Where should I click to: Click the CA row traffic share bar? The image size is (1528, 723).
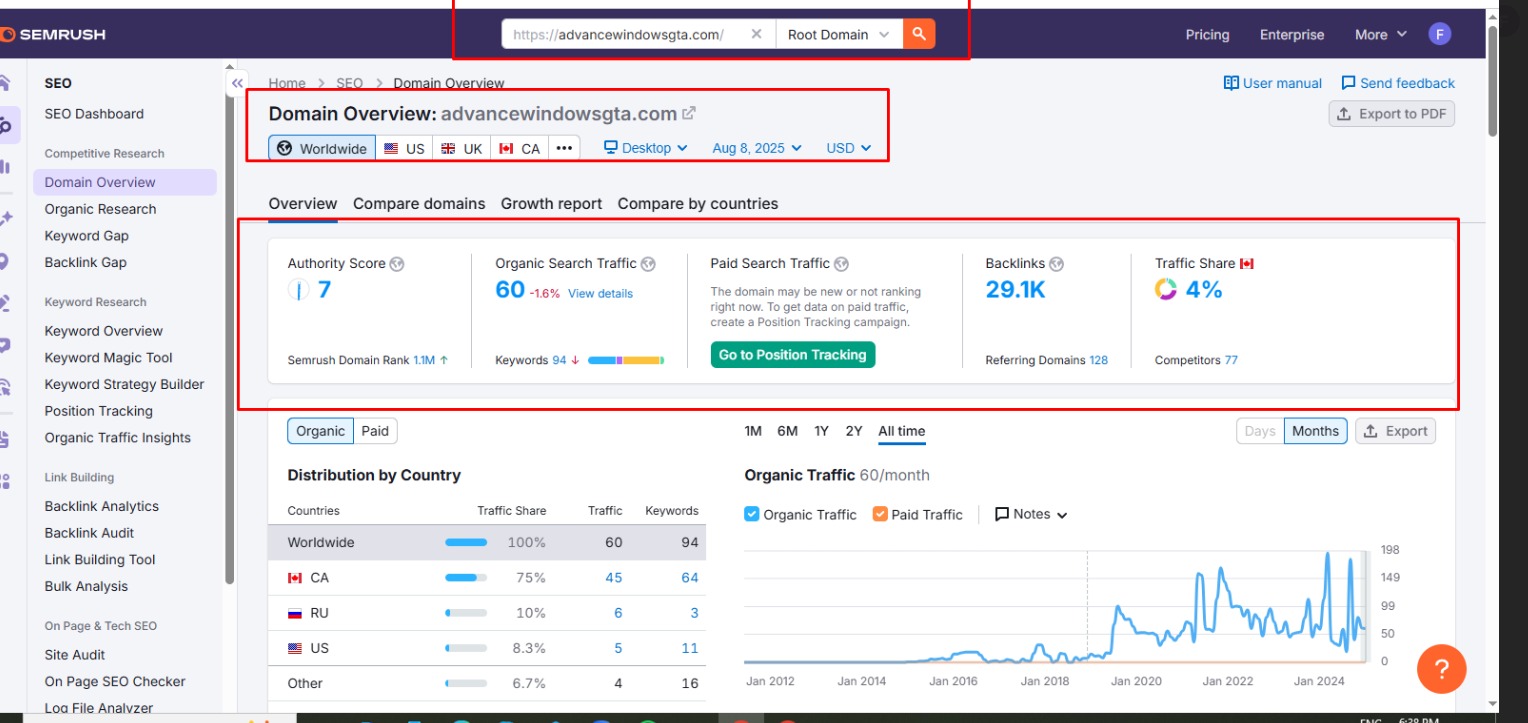[466, 578]
